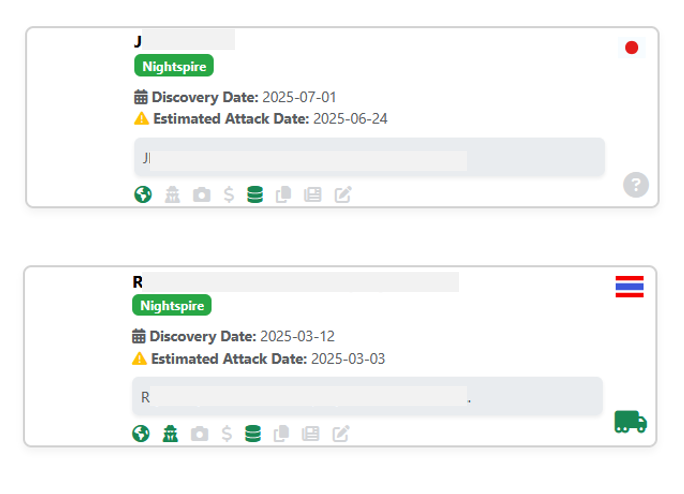
Task: Select the green government building icon, second card
Action: click(x=170, y=434)
